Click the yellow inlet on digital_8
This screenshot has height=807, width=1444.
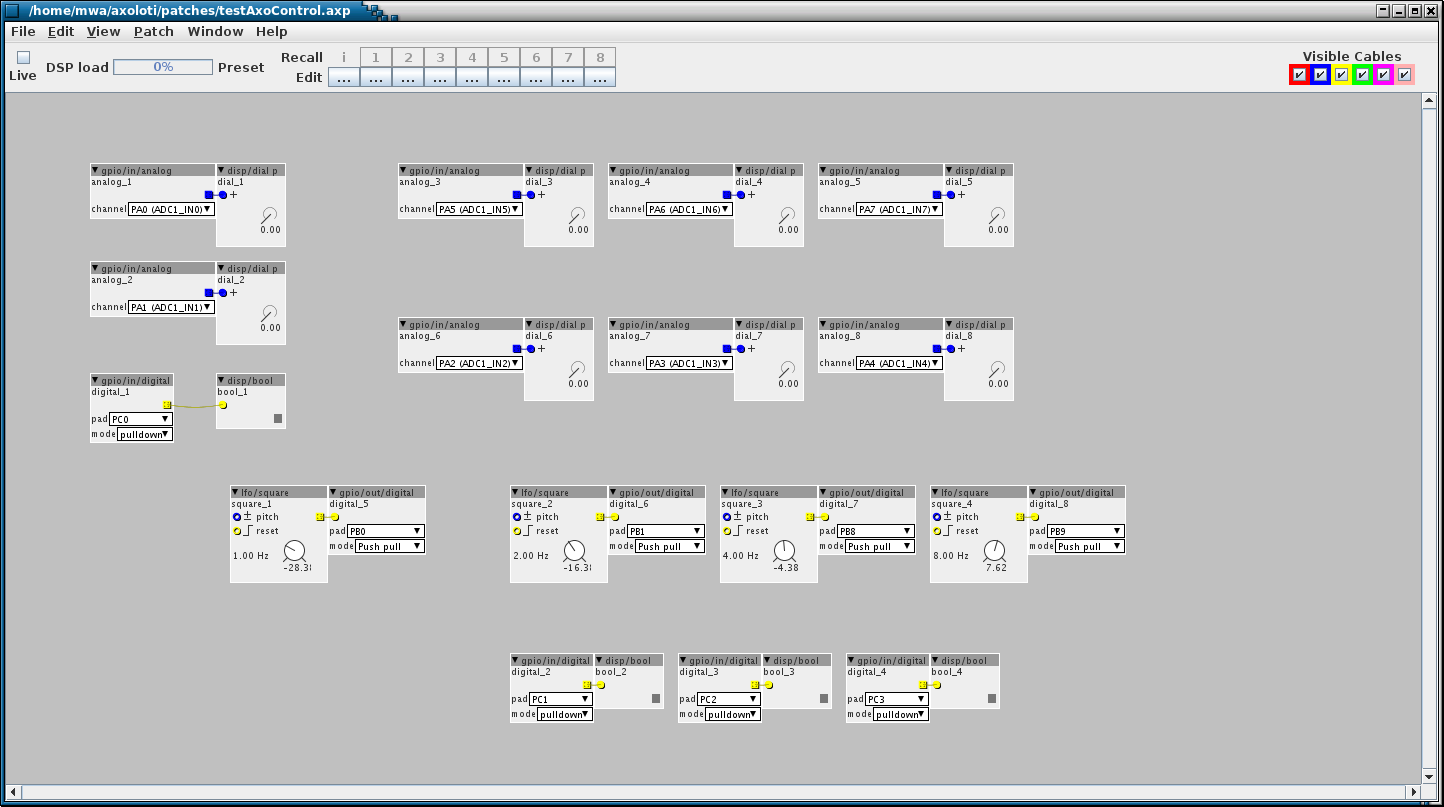click(1034, 517)
